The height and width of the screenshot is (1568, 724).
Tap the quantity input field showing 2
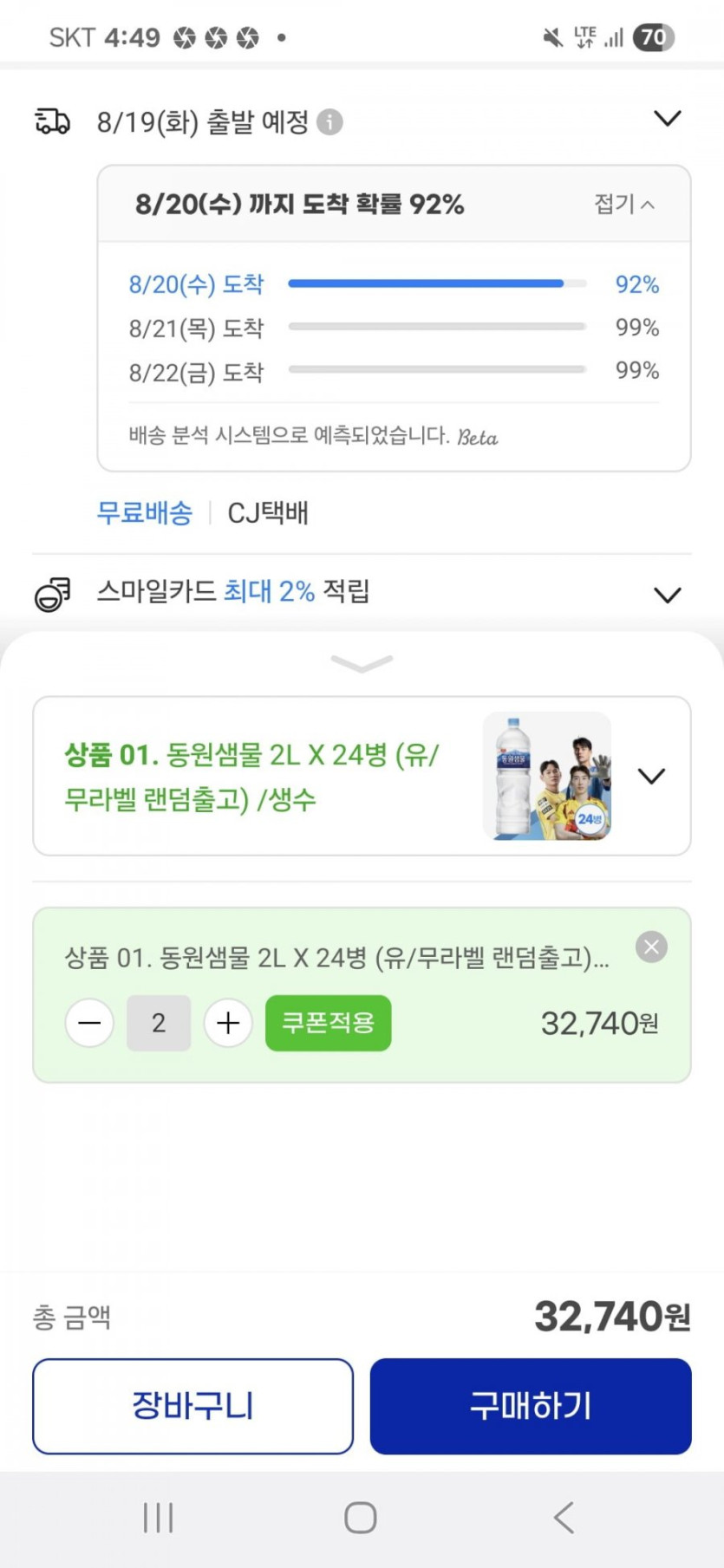(x=159, y=1024)
